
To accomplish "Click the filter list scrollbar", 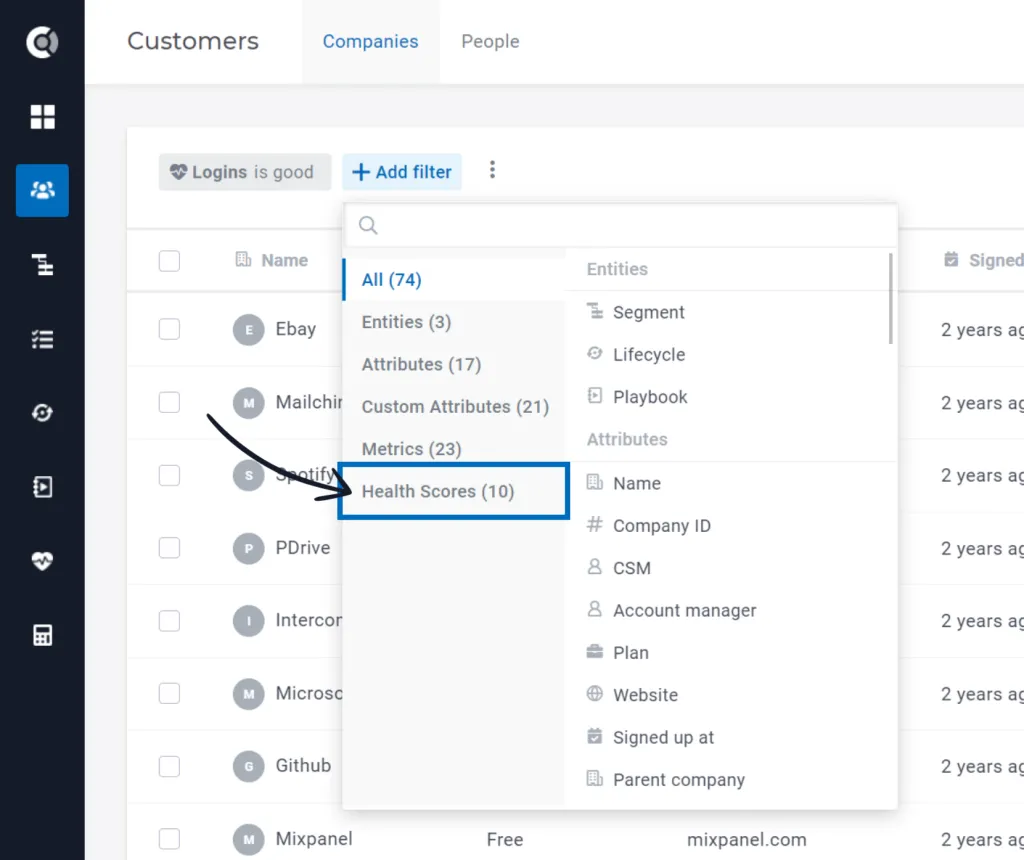I will [890, 298].
